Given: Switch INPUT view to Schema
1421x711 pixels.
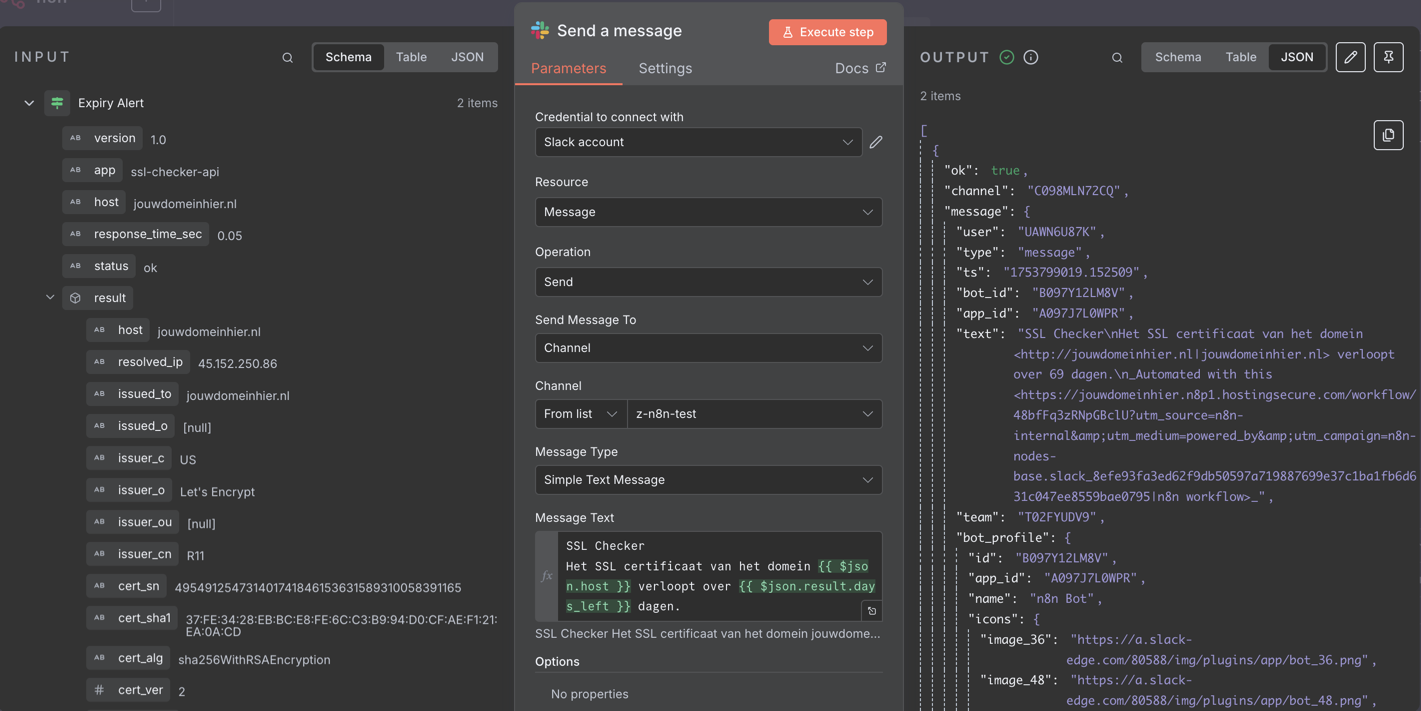Looking at the screenshot, I should tap(348, 57).
